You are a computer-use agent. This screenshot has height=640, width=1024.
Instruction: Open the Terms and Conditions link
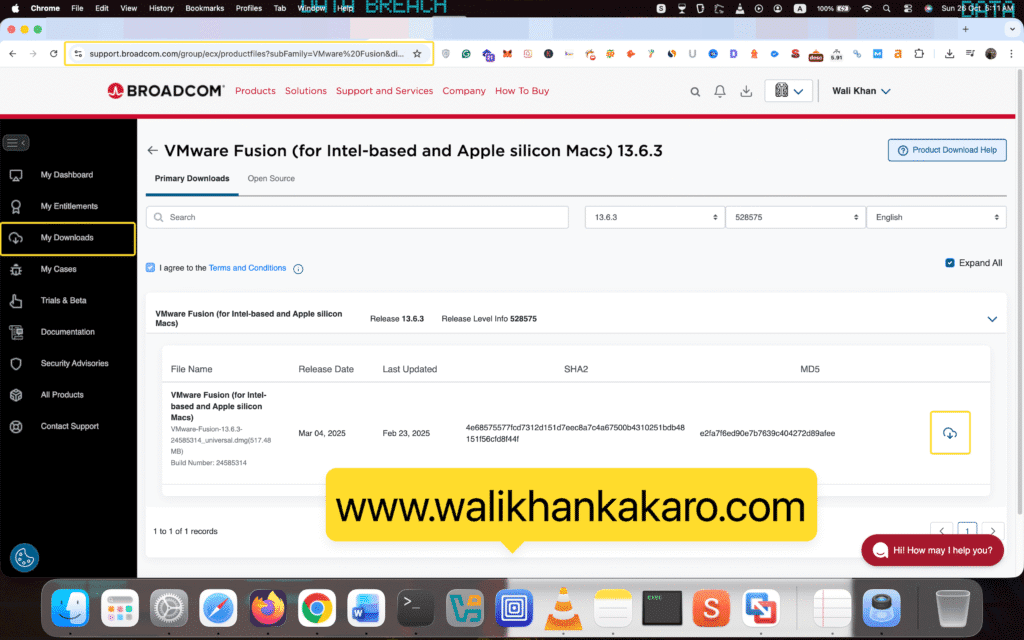tap(247, 268)
